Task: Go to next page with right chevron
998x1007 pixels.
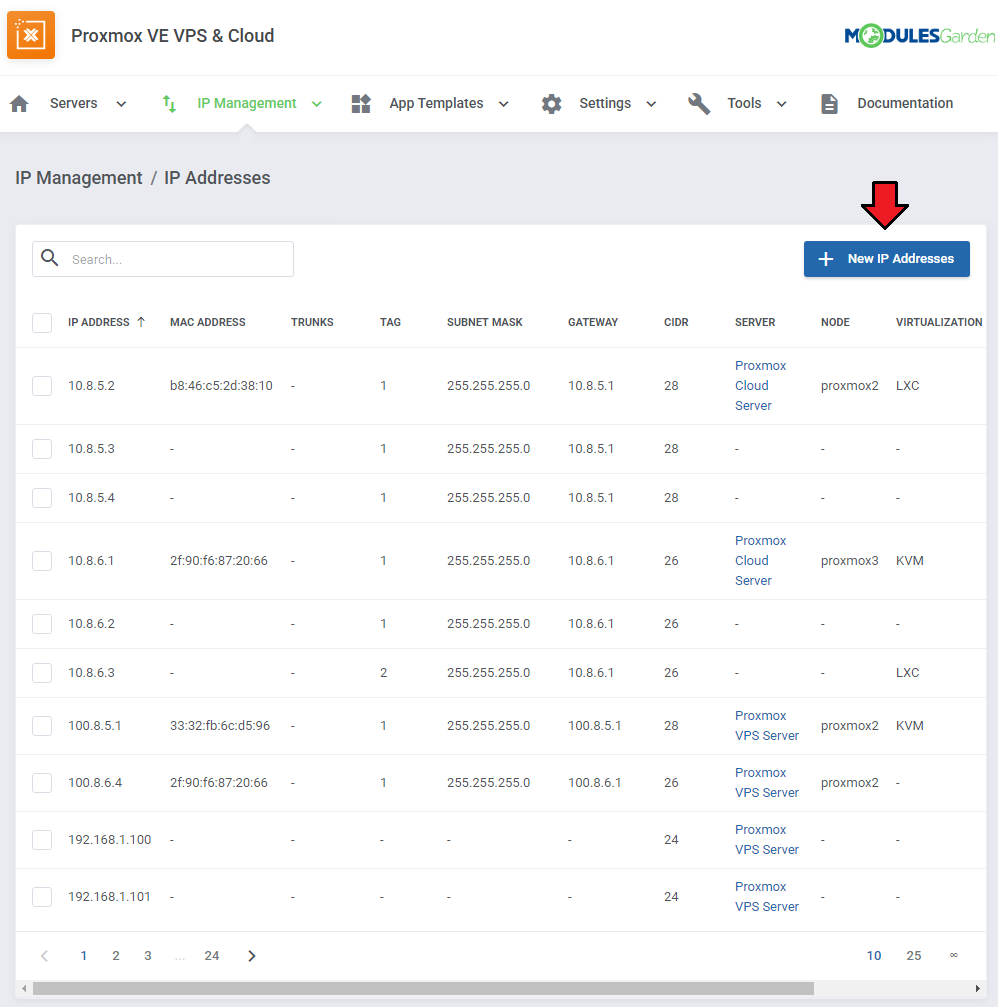Action: (x=252, y=956)
